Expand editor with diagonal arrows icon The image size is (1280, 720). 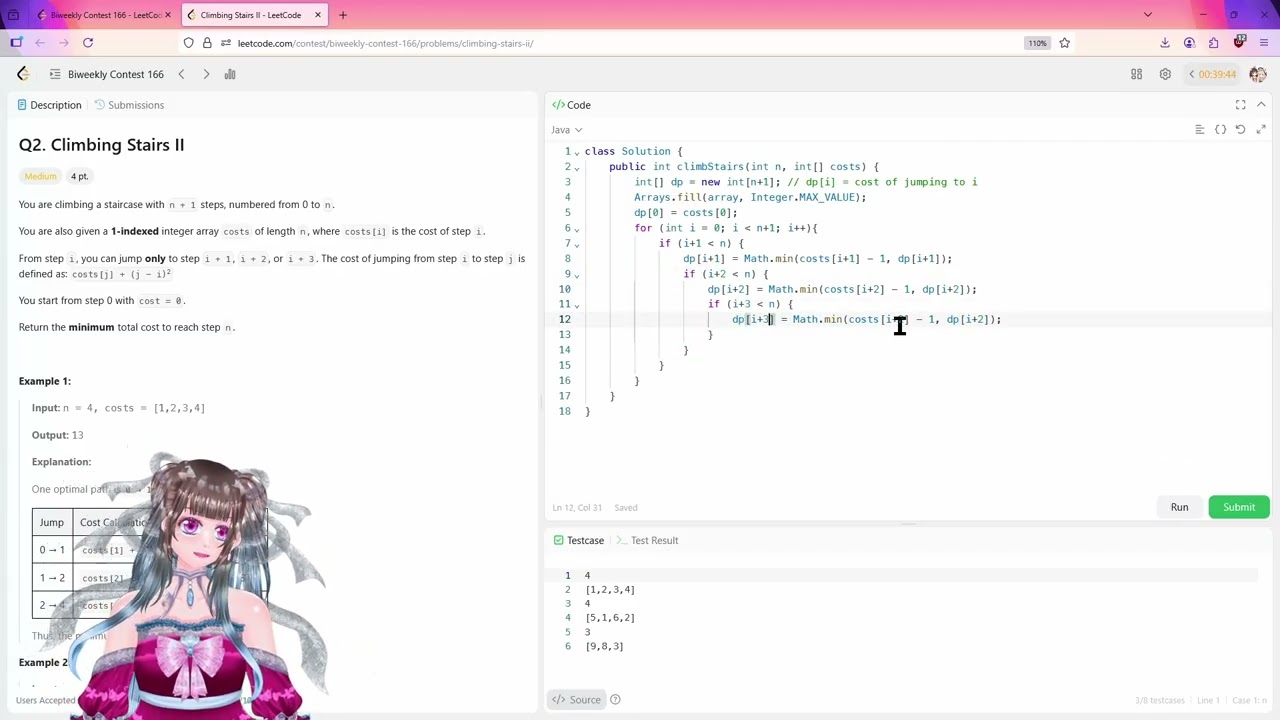click(x=1261, y=129)
